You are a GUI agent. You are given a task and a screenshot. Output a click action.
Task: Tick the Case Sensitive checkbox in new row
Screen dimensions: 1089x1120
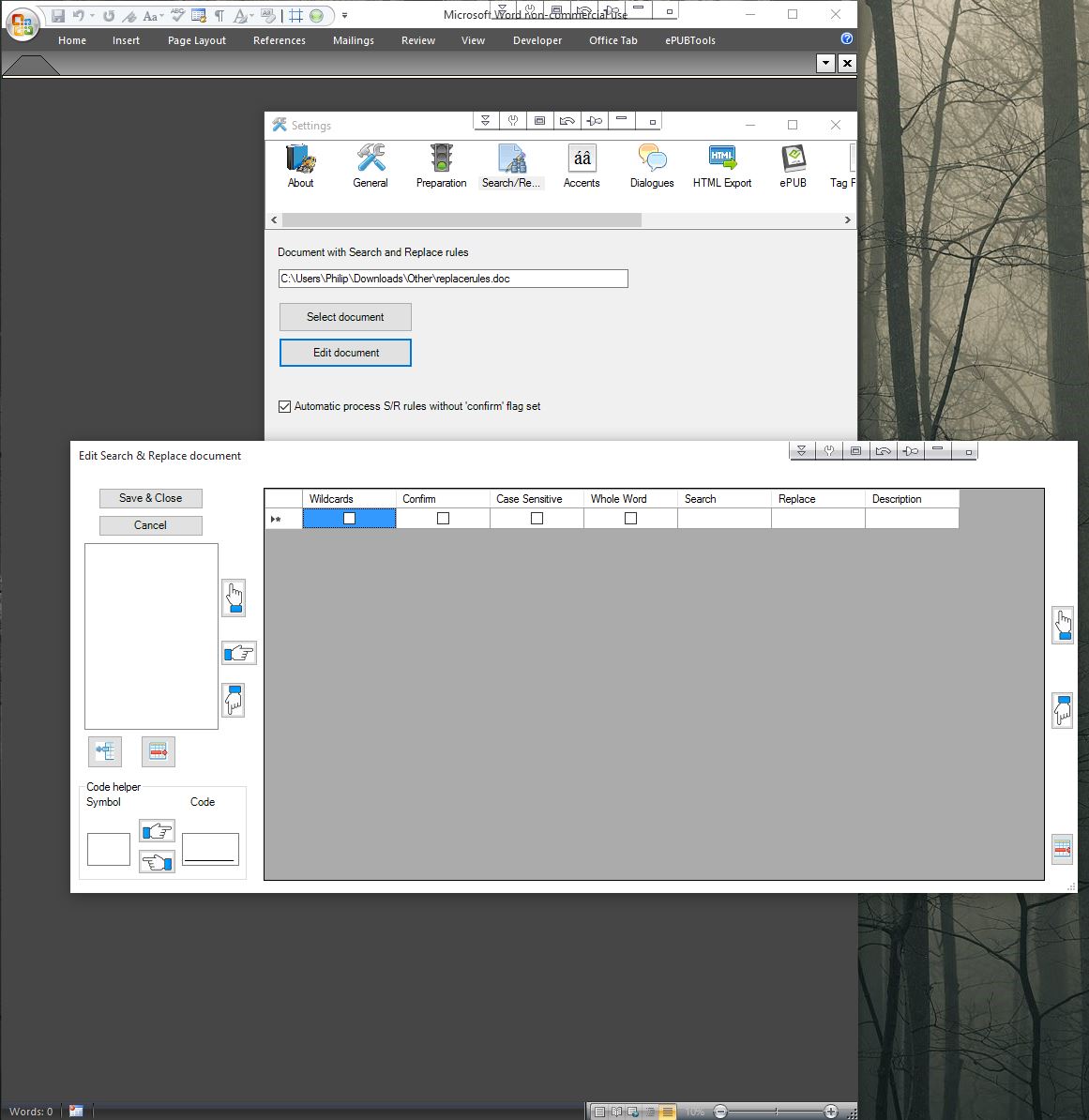(x=537, y=519)
